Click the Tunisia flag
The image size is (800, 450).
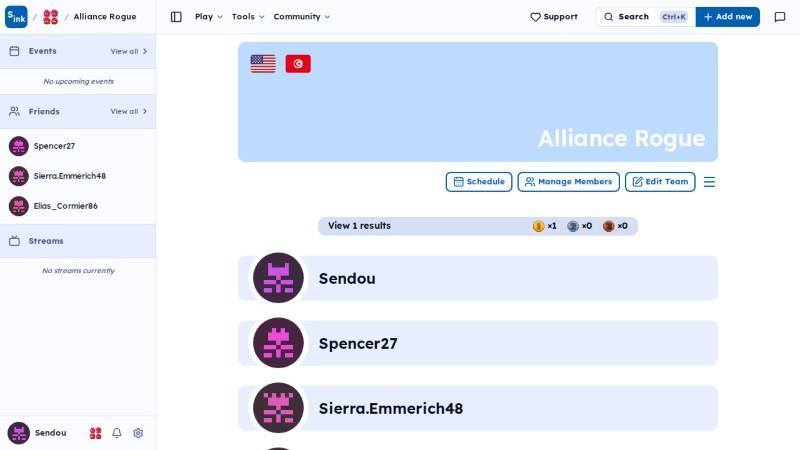coord(298,64)
